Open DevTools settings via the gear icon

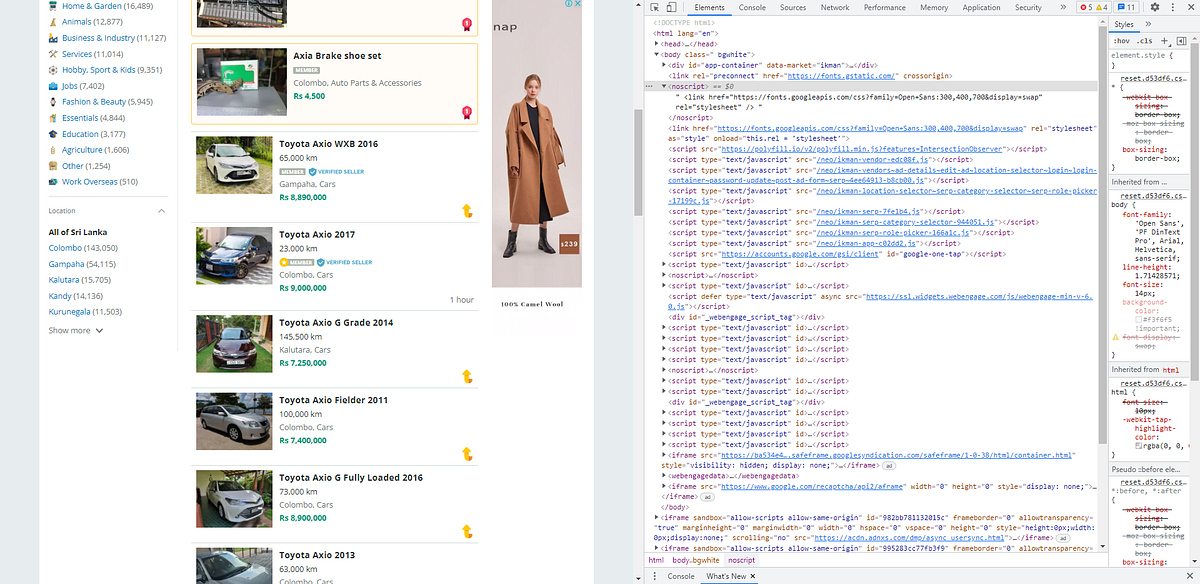(x=1154, y=7)
